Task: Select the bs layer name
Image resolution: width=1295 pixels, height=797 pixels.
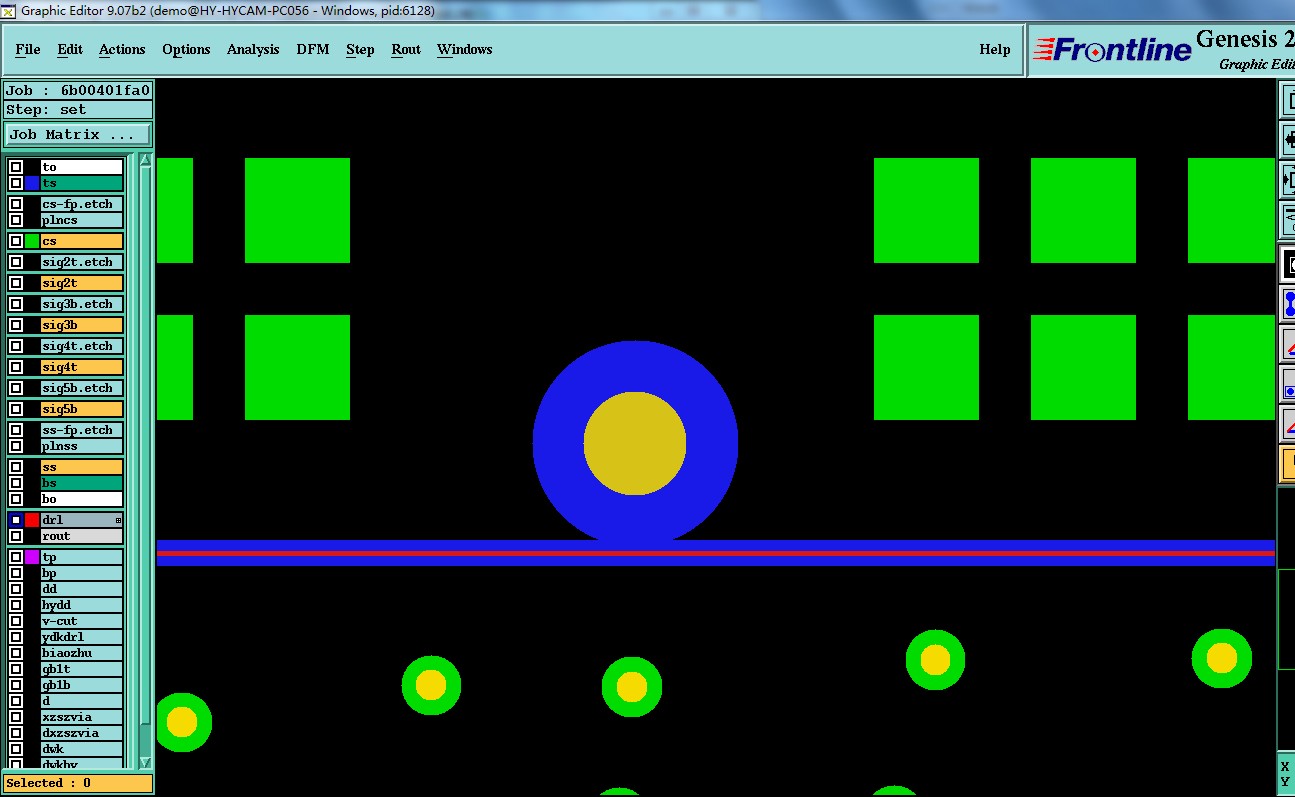Action: [x=82, y=483]
